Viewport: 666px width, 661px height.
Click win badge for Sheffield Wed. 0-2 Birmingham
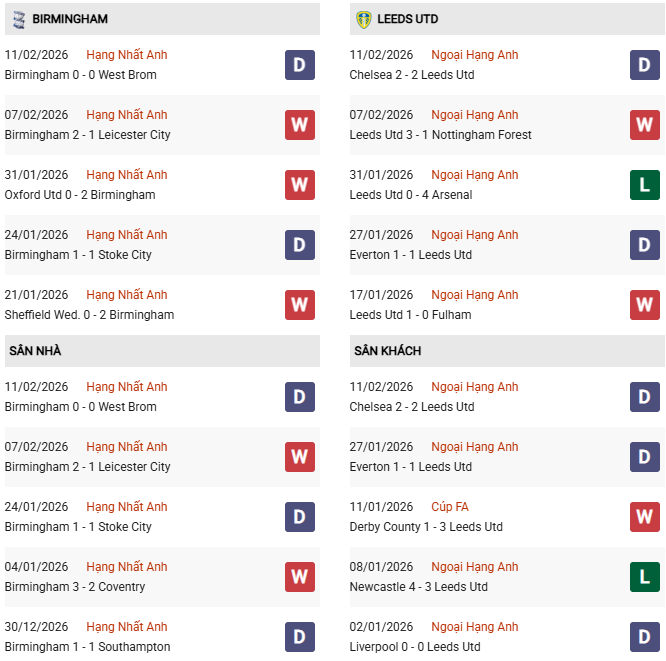pyautogui.click(x=300, y=305)
